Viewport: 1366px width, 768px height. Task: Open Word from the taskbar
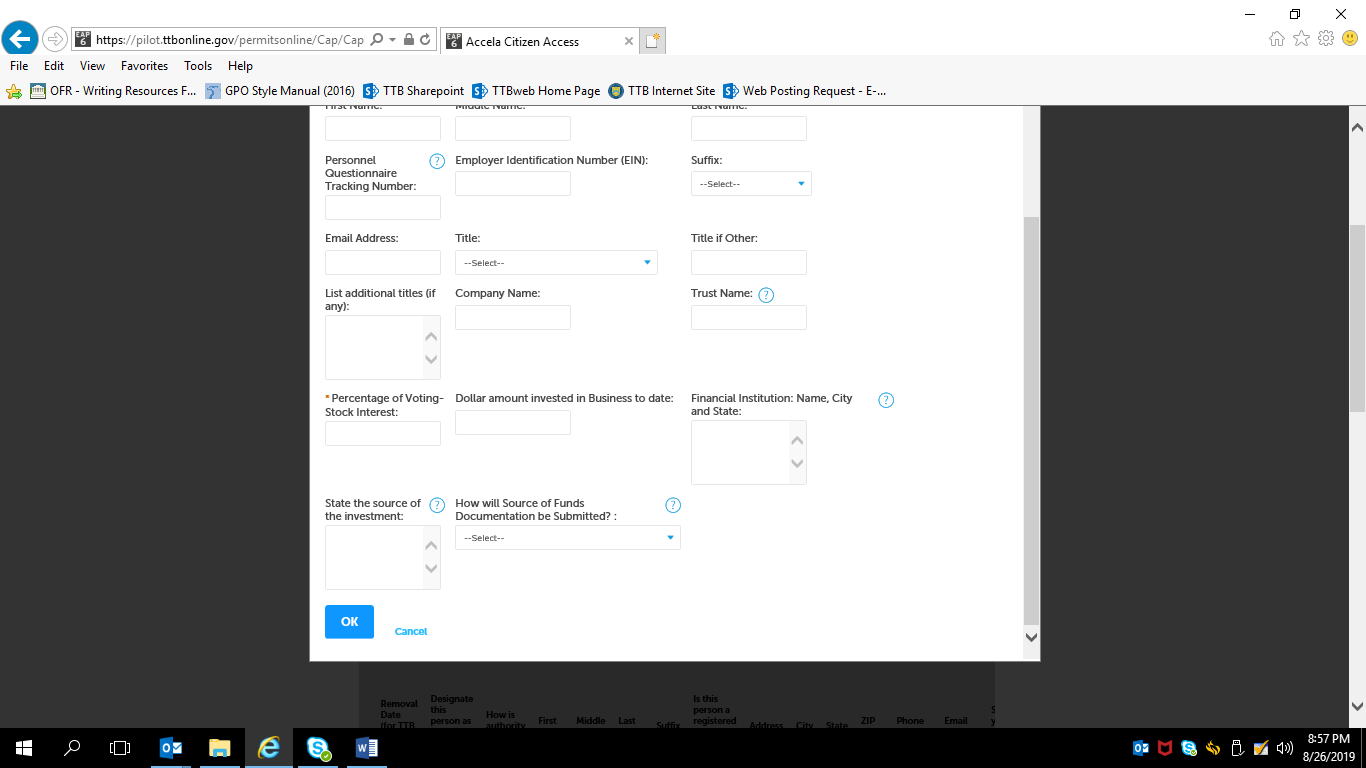click(x=367, y=747)
